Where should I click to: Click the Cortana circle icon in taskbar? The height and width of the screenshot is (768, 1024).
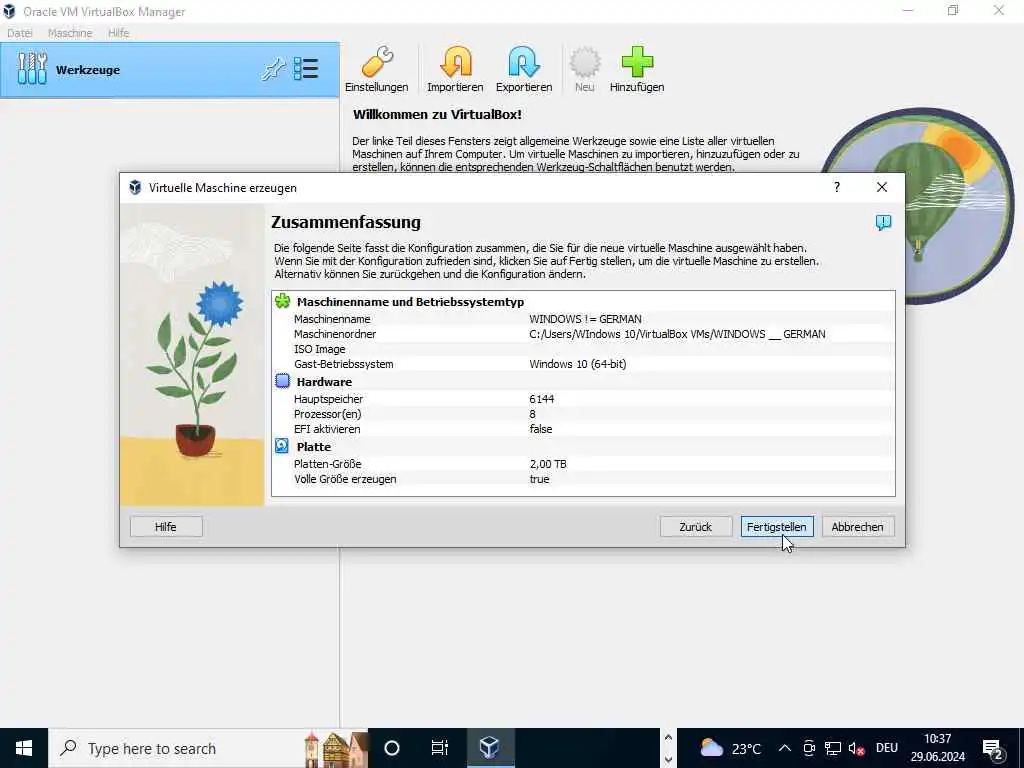[392, 748]
